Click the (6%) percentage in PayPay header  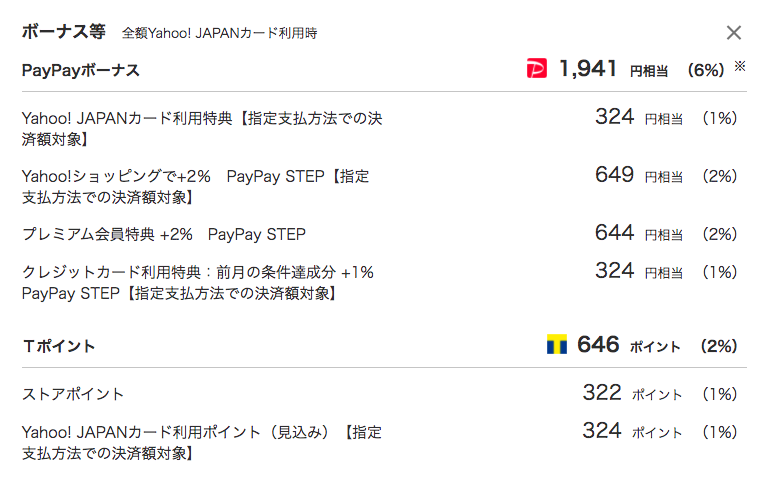pyautogui.click(x=706, y=70)
